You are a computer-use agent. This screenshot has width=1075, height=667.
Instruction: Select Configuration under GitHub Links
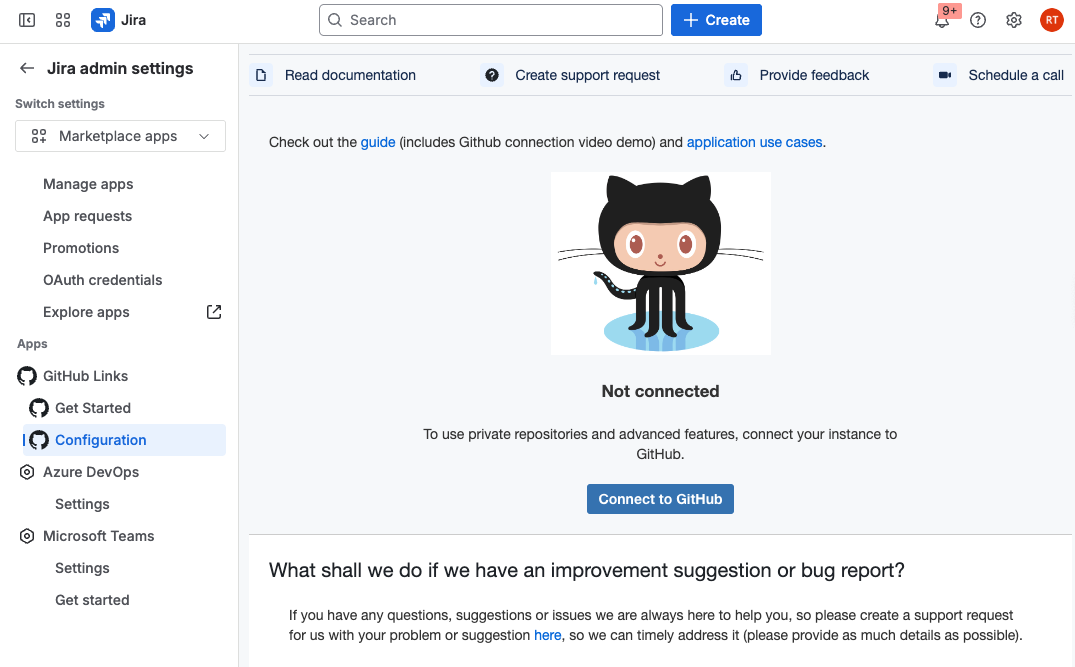point(100,440)
